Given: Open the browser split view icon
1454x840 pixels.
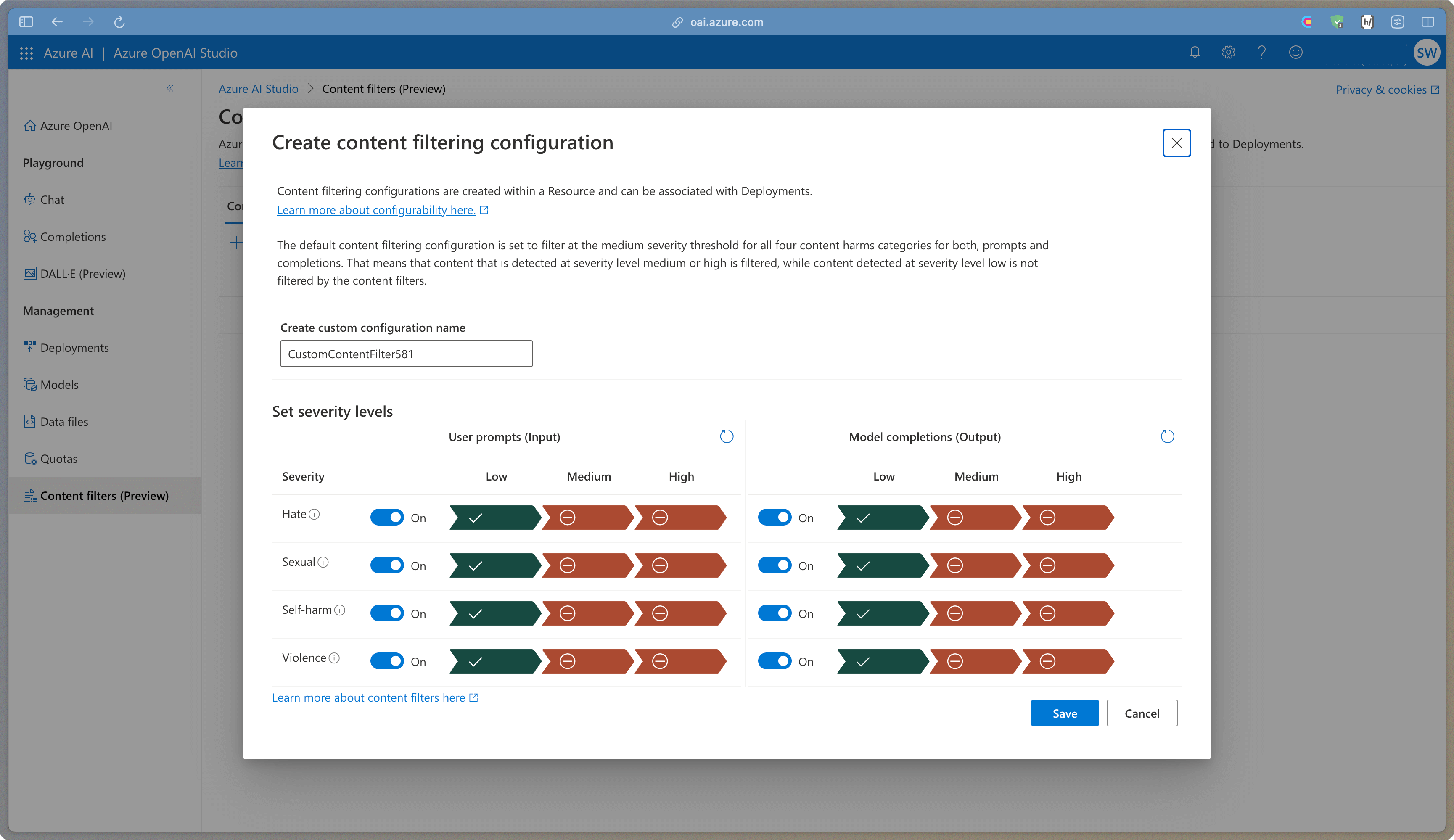Looking at the screenshot, I should click(x=1428, y=22).
